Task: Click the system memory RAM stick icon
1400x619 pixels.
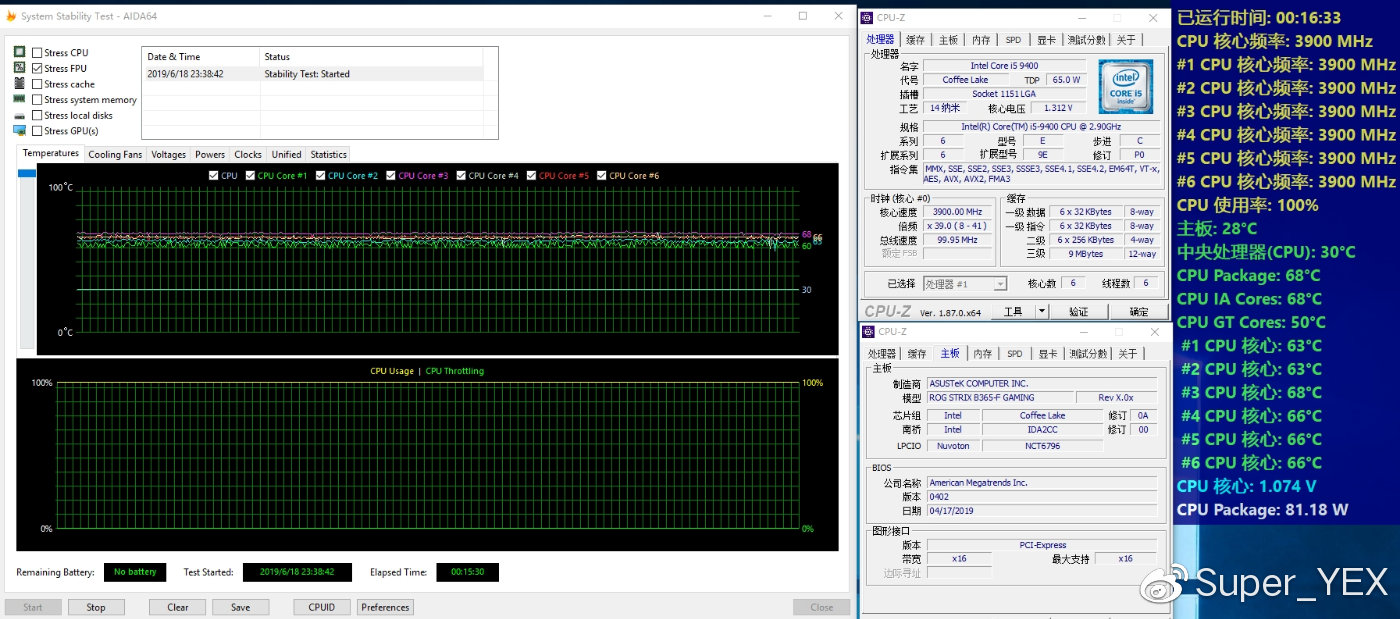Action: pos(19,99)
